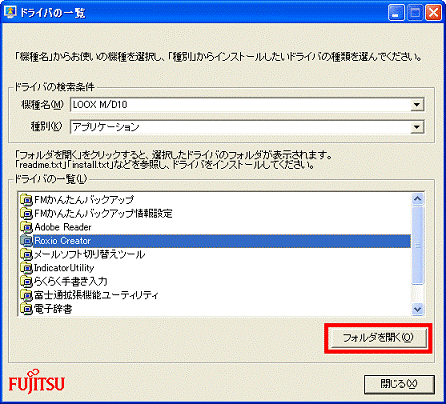The height and width of the screenshot is (404, 446).
Task: Click the アプリケーション type combo box
Action: [247, 127]
